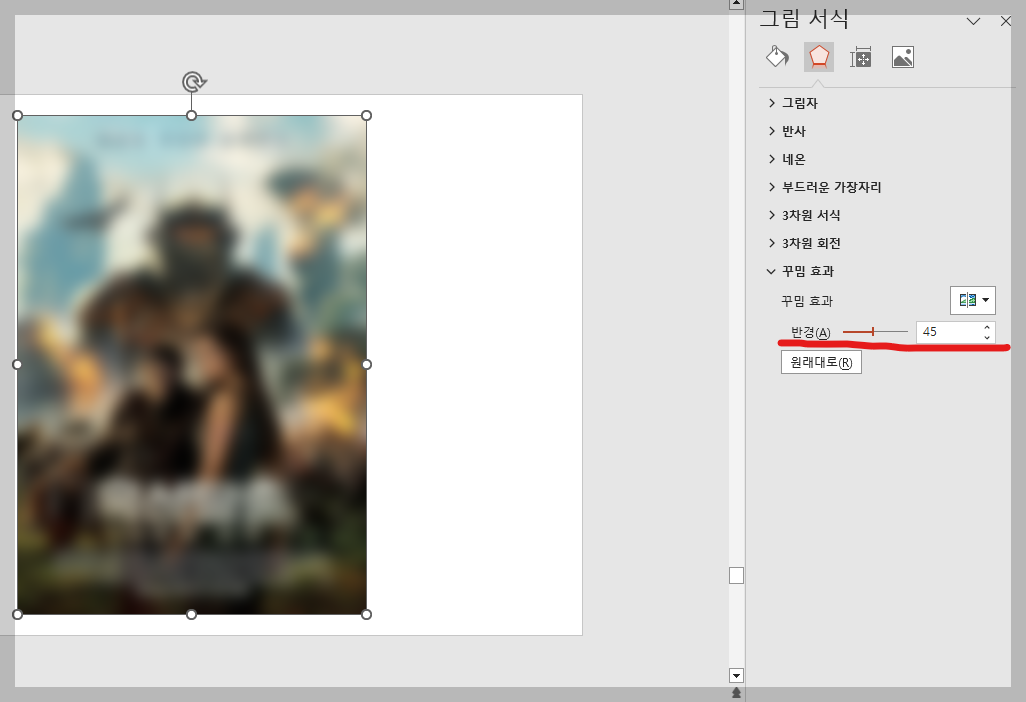This screenshot has width=1026, height=702.
Task: Open the Size & Properties tab icon
Action: (860, 58)
